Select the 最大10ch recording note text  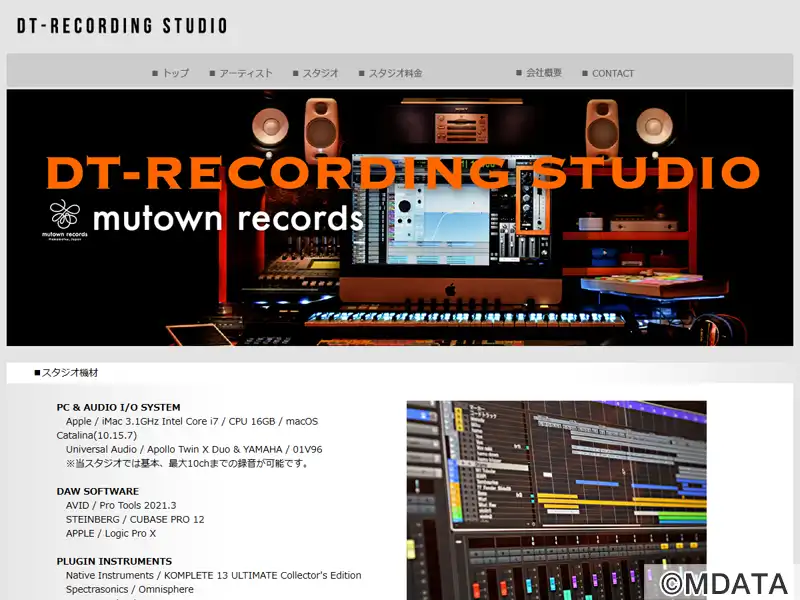[x=187, y=463]
